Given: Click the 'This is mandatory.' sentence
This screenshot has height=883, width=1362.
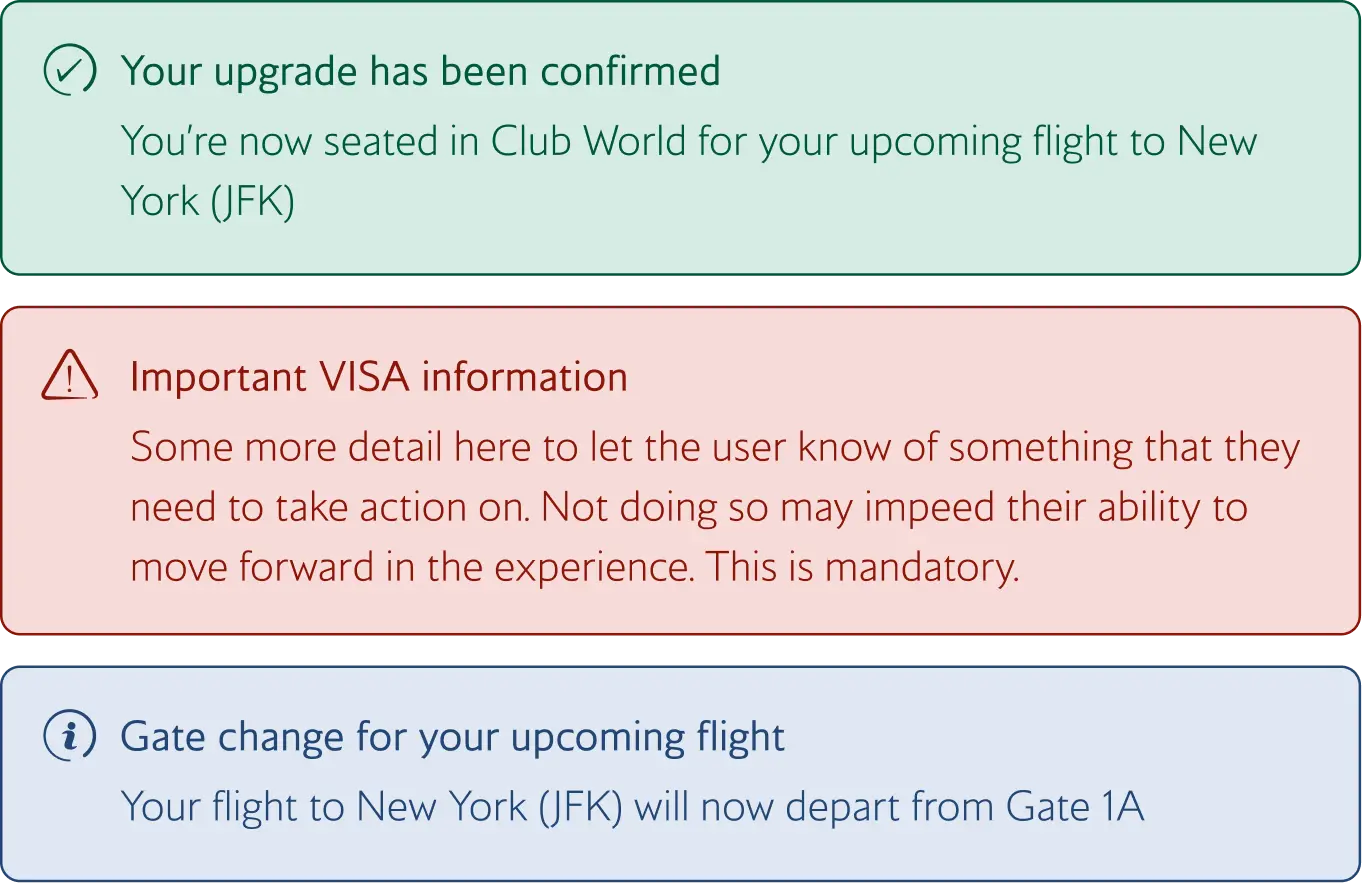Looking at the screenshot, I should point(862,567).
